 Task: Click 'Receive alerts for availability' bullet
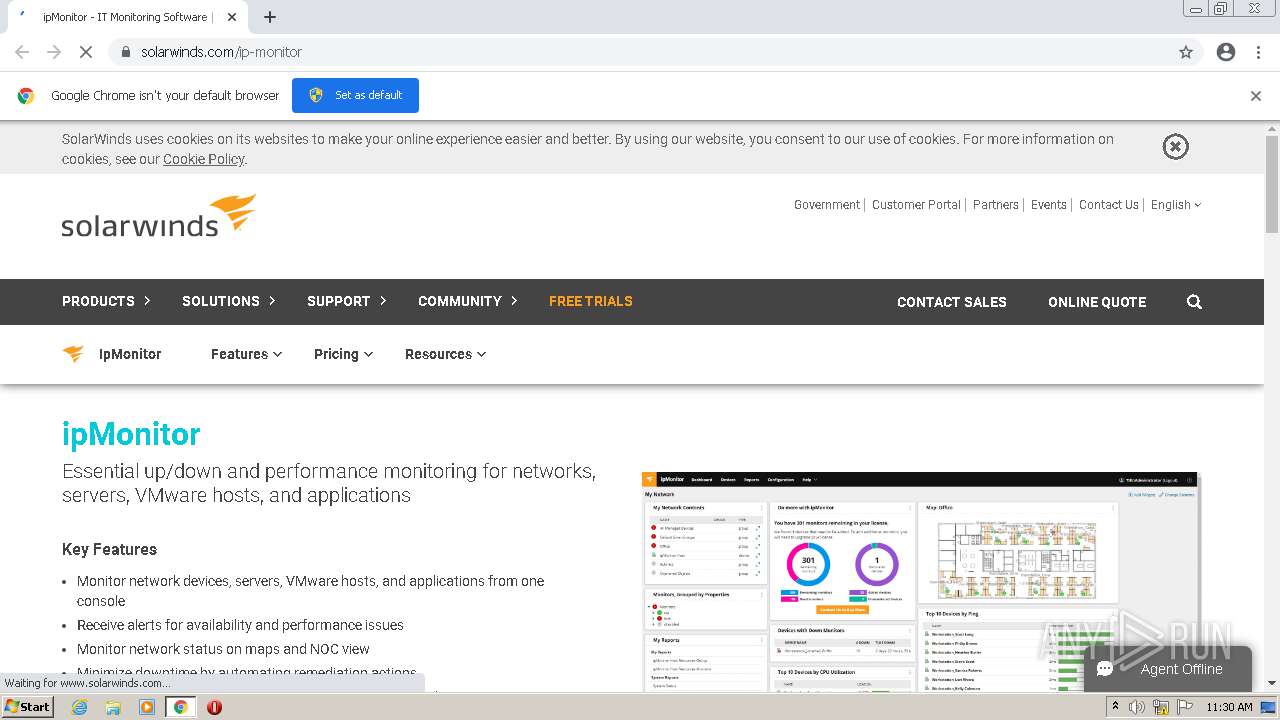pyautogui.click(x=240, y=625)
